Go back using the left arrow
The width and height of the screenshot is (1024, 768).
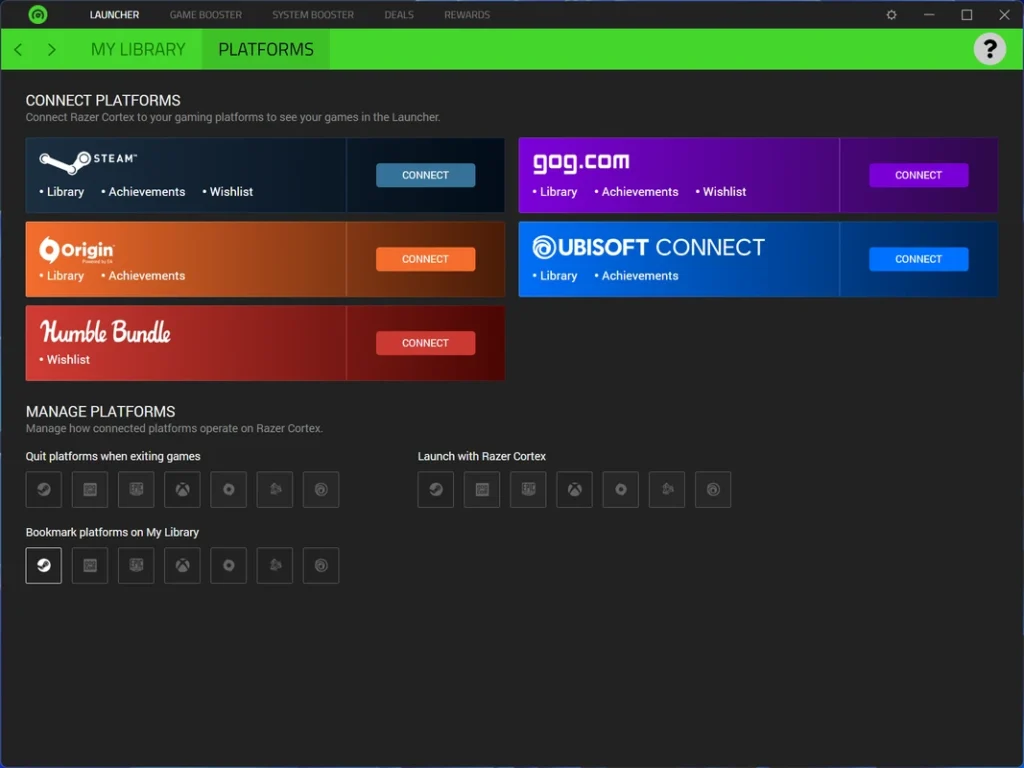pyautogui.click(x=18, y=49)
